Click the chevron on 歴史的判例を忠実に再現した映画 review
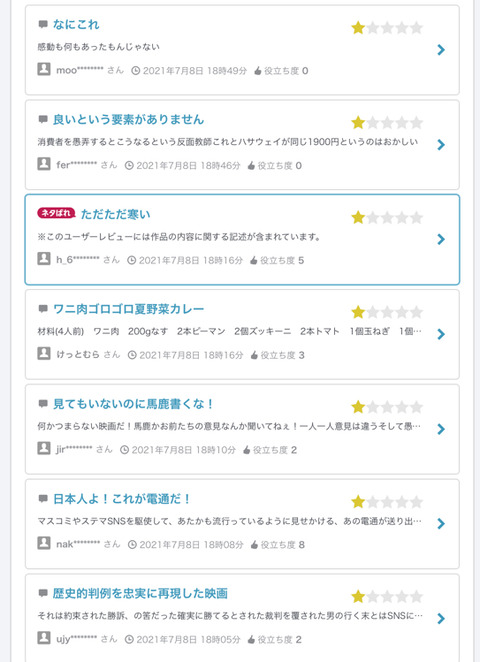The width and height of the screenshot is (480, 662). tap(441, 619)
